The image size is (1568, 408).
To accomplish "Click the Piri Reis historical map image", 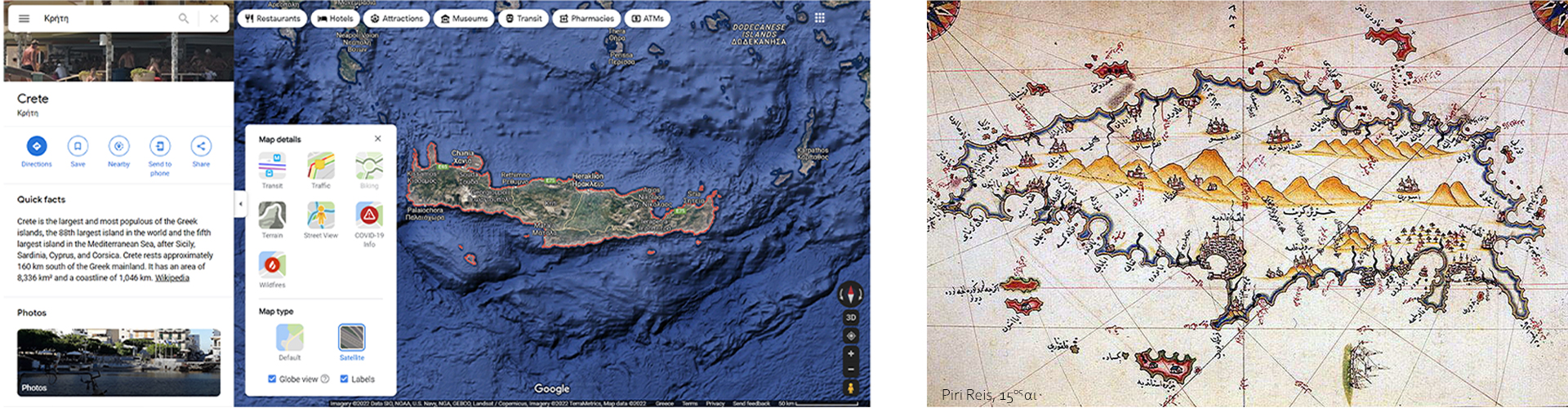I will [x=1247, y=203].
